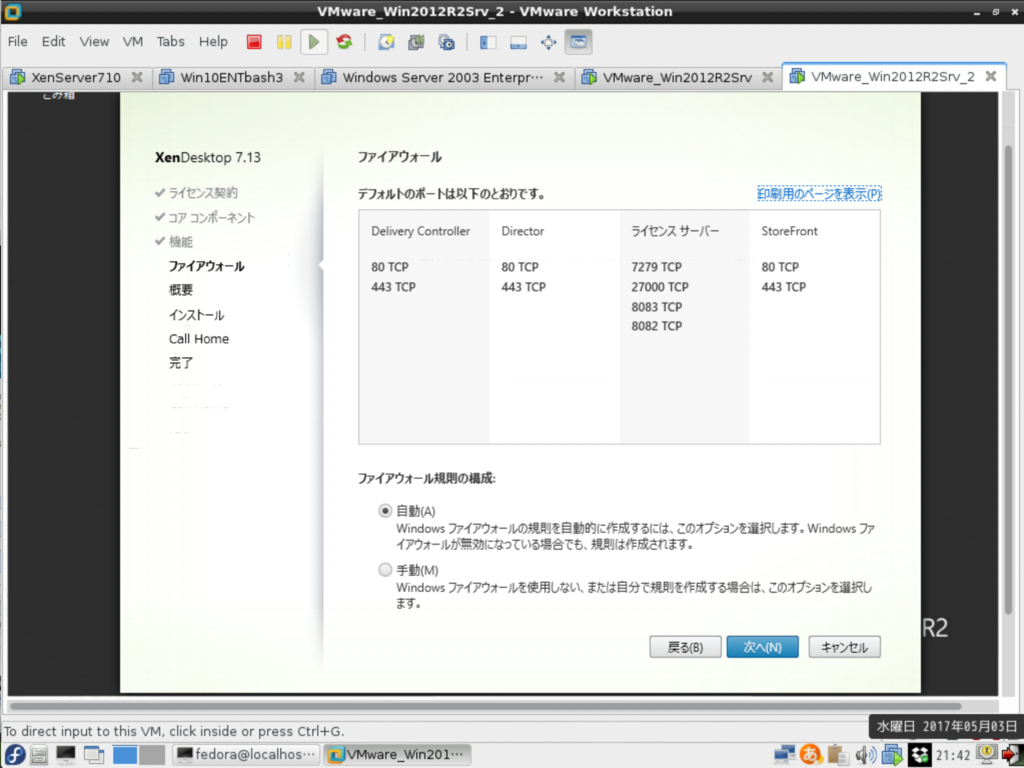The width and height of the screenshot is (1024, 768).
Task: Take a snapshot of this virtual machine
Action: (386, 42)
